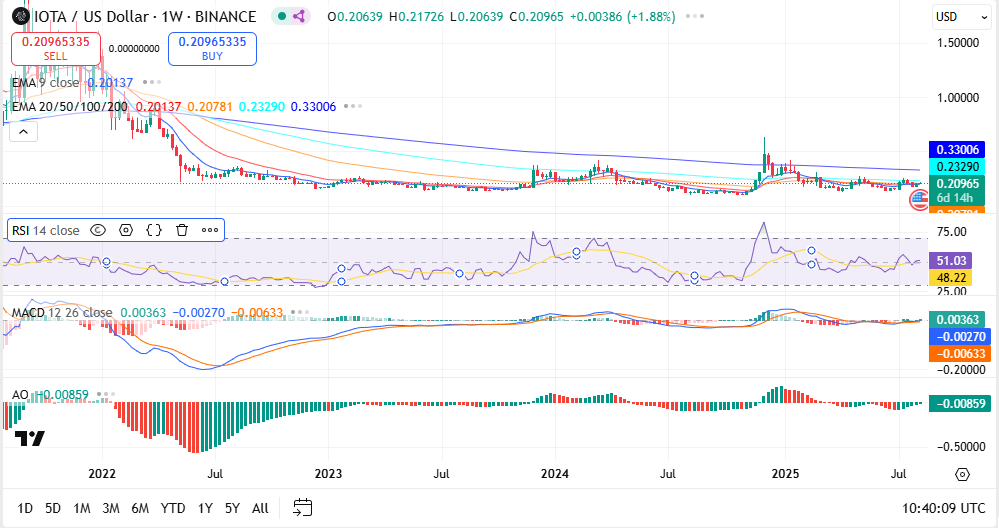This screenshot has height=528, width=999.
Task: Select the YTD time range
Action: pos(173,508)
